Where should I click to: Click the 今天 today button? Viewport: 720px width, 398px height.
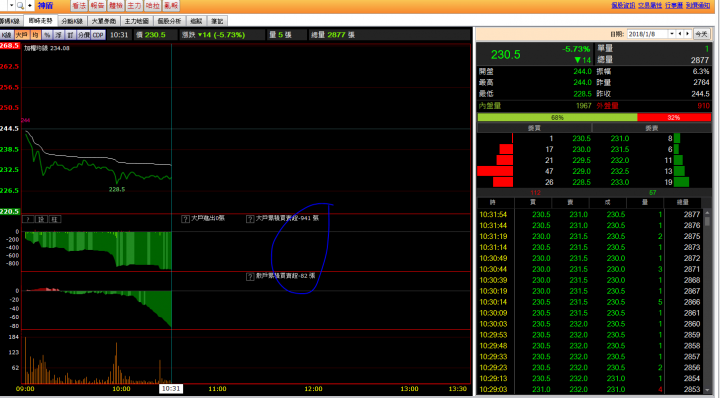pyautogui.click(x=701, y=34)
